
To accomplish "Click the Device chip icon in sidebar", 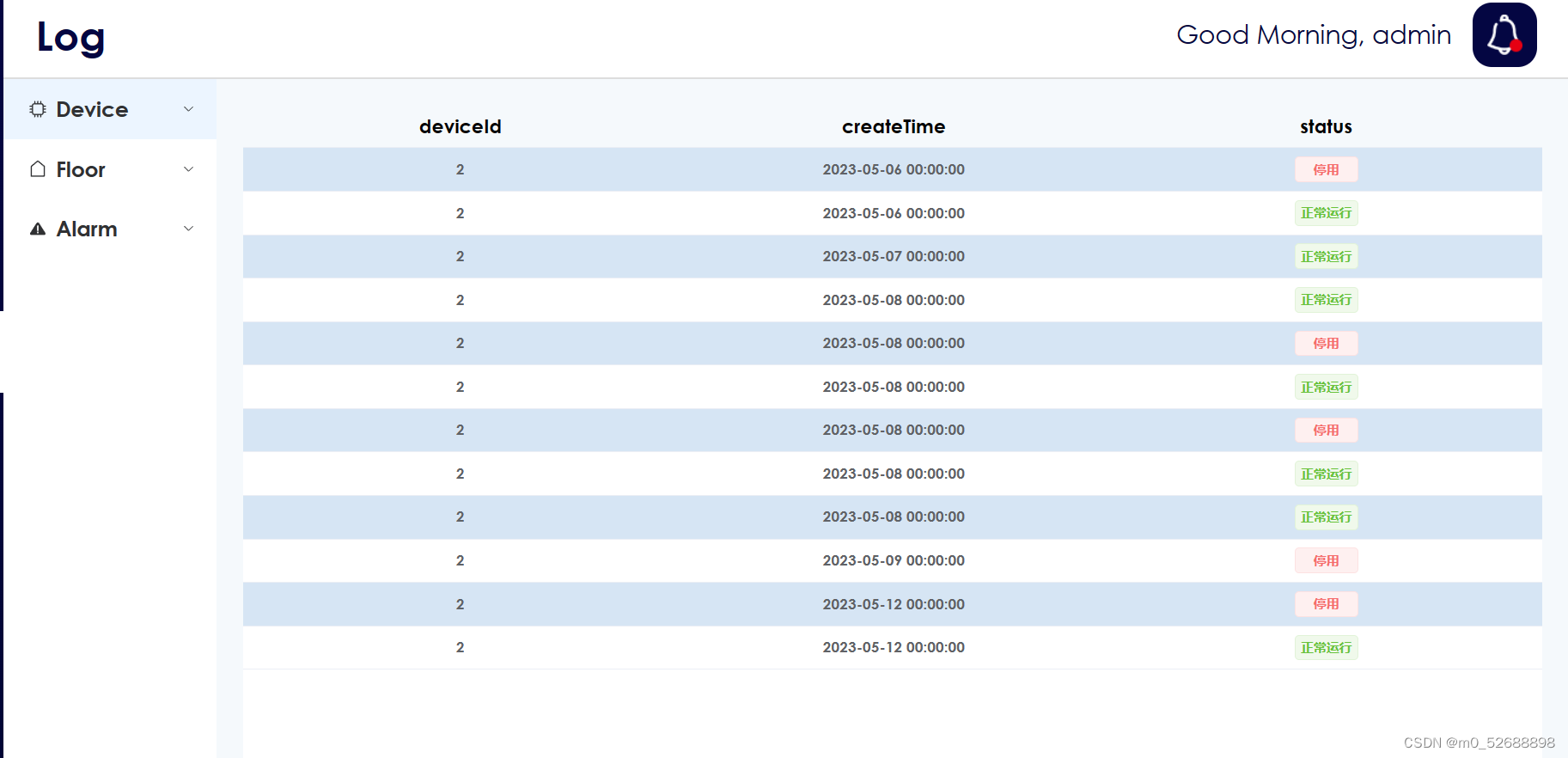I will pos(38,109).
